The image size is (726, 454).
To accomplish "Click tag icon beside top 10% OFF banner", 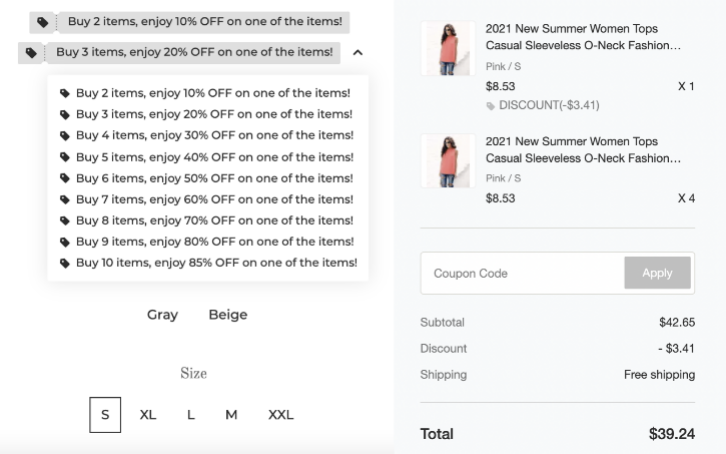I will pyautogui.click(x=43, y=22).
